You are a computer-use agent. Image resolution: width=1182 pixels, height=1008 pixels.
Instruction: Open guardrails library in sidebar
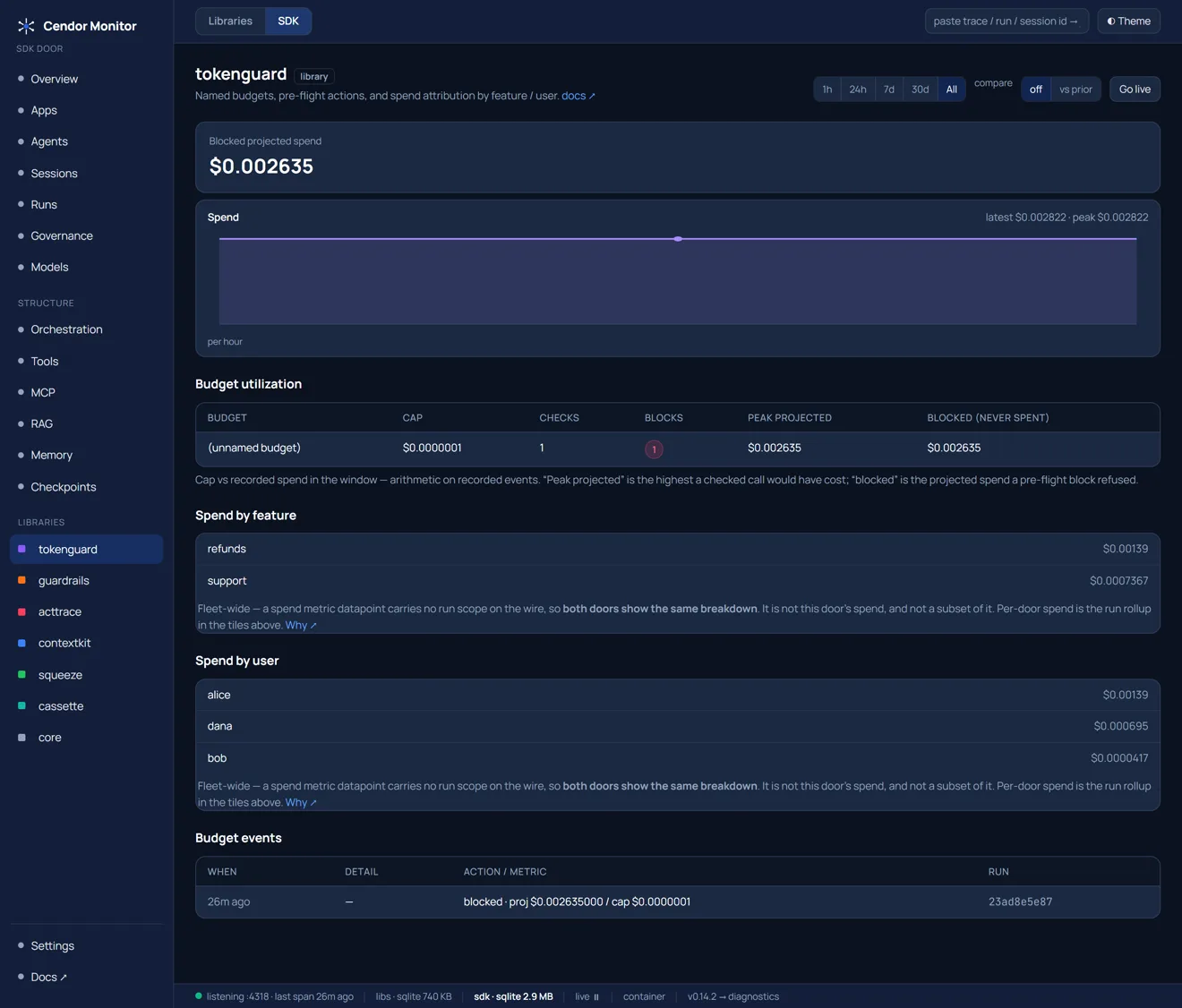click(86, 580)
